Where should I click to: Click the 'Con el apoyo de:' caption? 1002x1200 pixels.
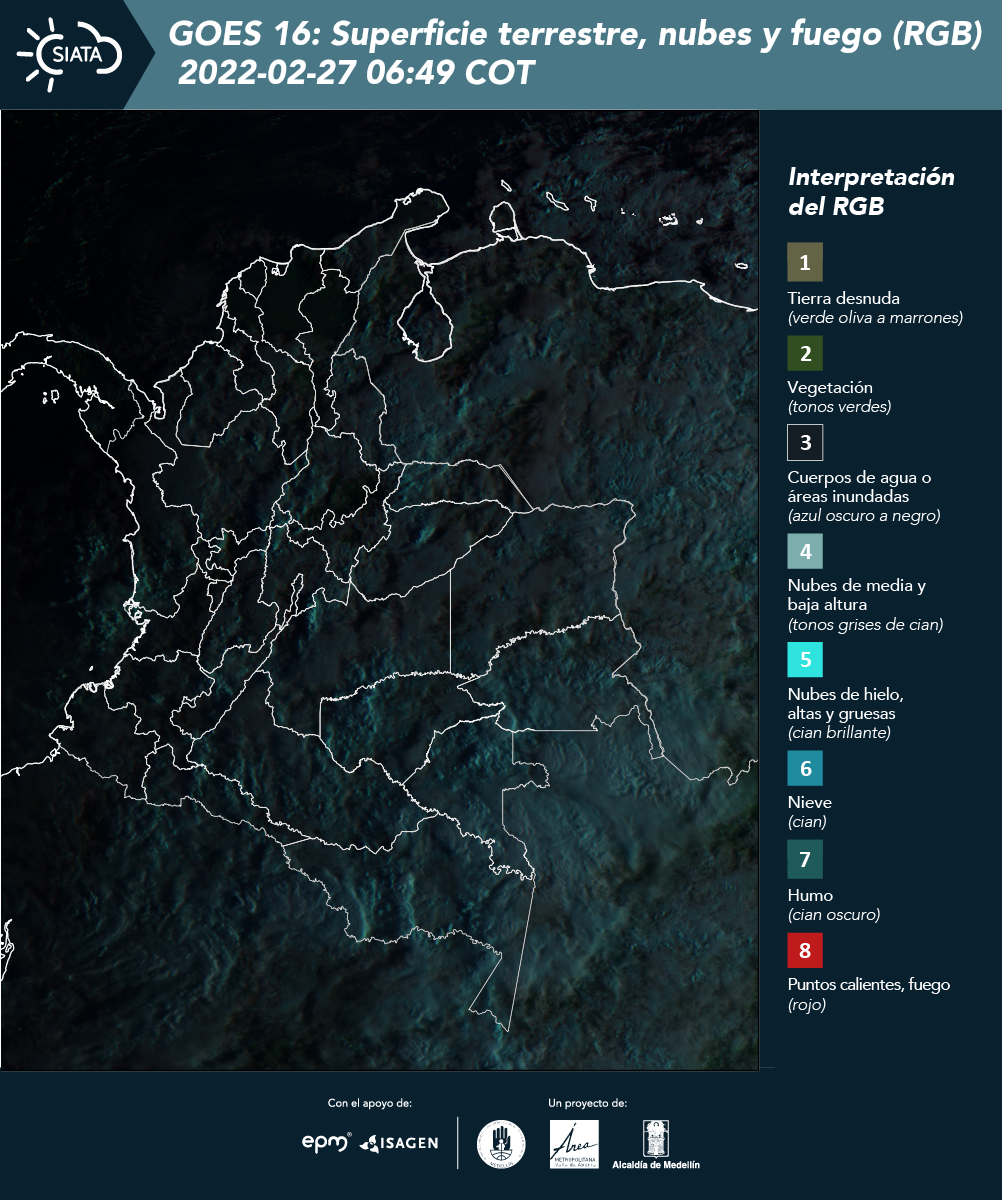click(x=370, y=1103)
